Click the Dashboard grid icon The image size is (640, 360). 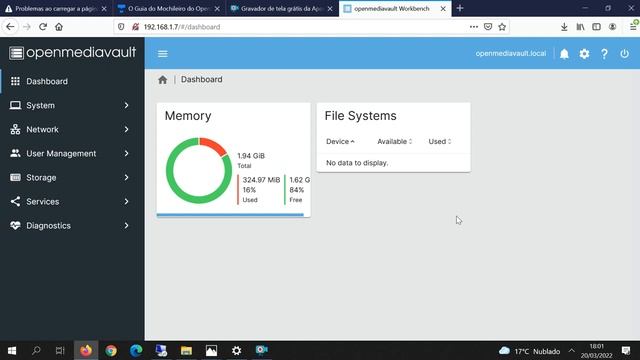coord(15,81)
